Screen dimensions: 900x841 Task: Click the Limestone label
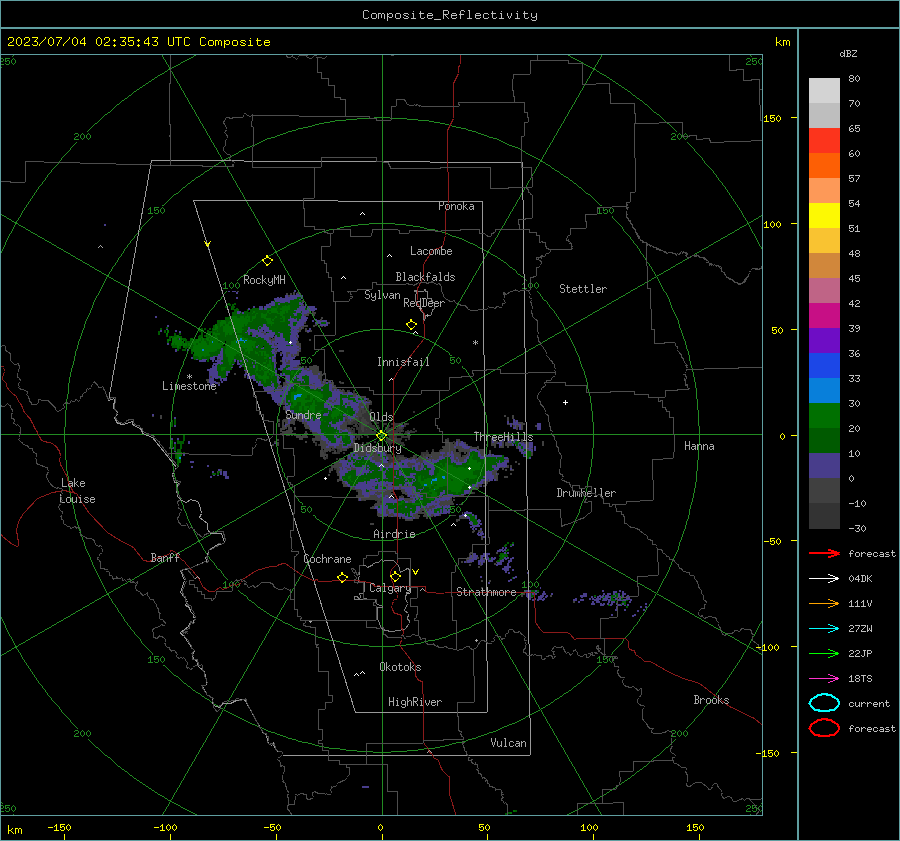pyautogui.click(x=189, y=386)
